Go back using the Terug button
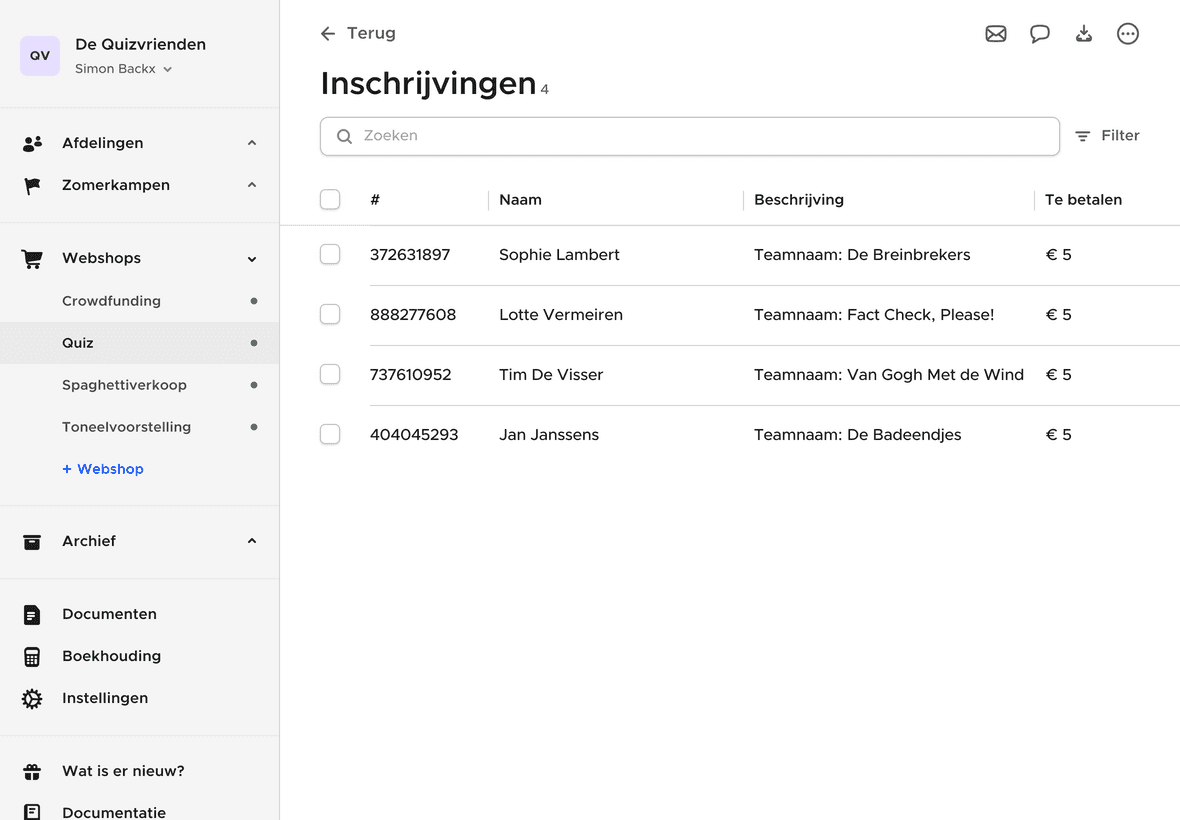The height and width of the screenshot is (820, 1180). pyautogui.click(x=358, y=34)
